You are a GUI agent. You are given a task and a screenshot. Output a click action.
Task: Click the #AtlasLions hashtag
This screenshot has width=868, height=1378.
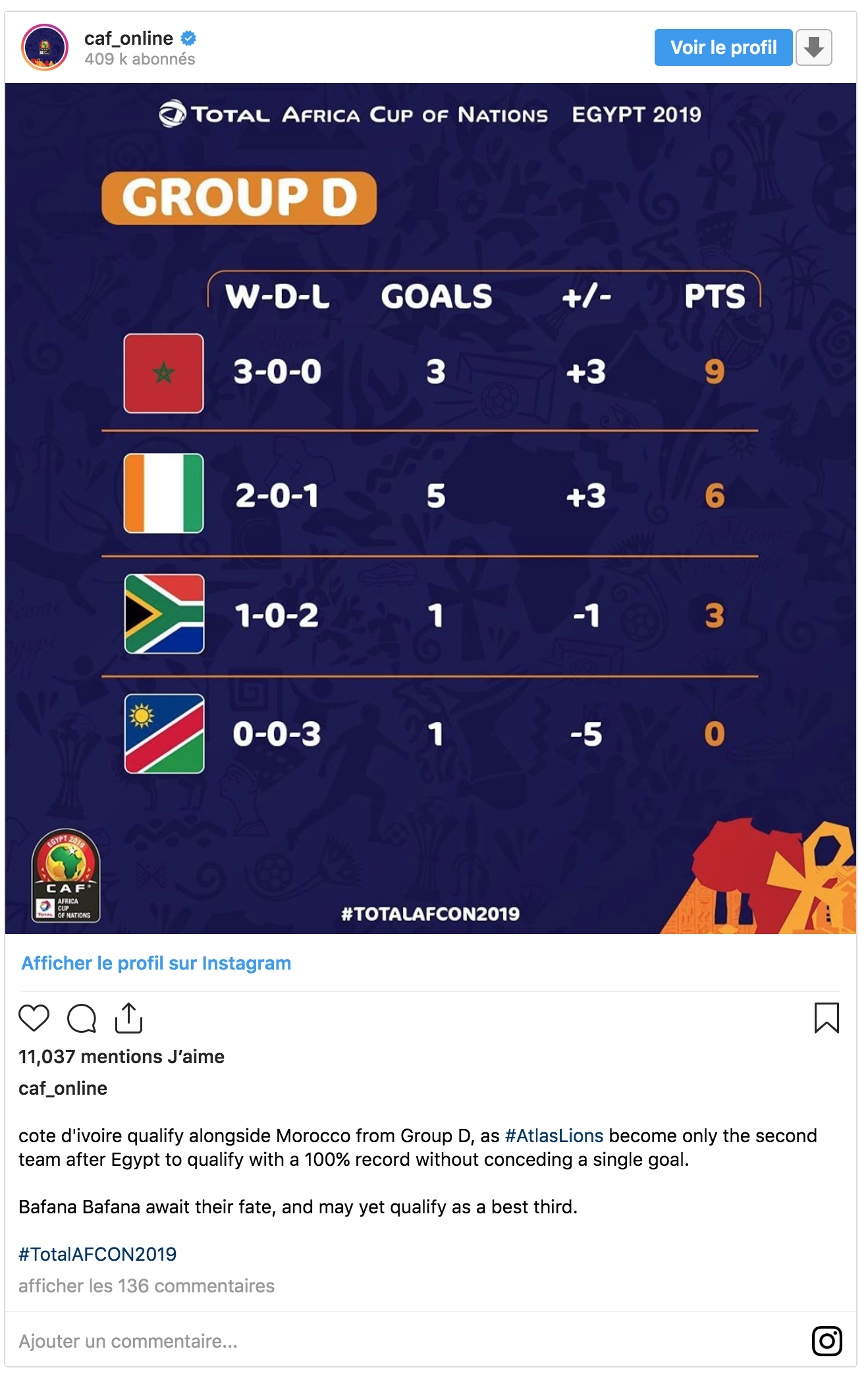[x=554, y=1136]
